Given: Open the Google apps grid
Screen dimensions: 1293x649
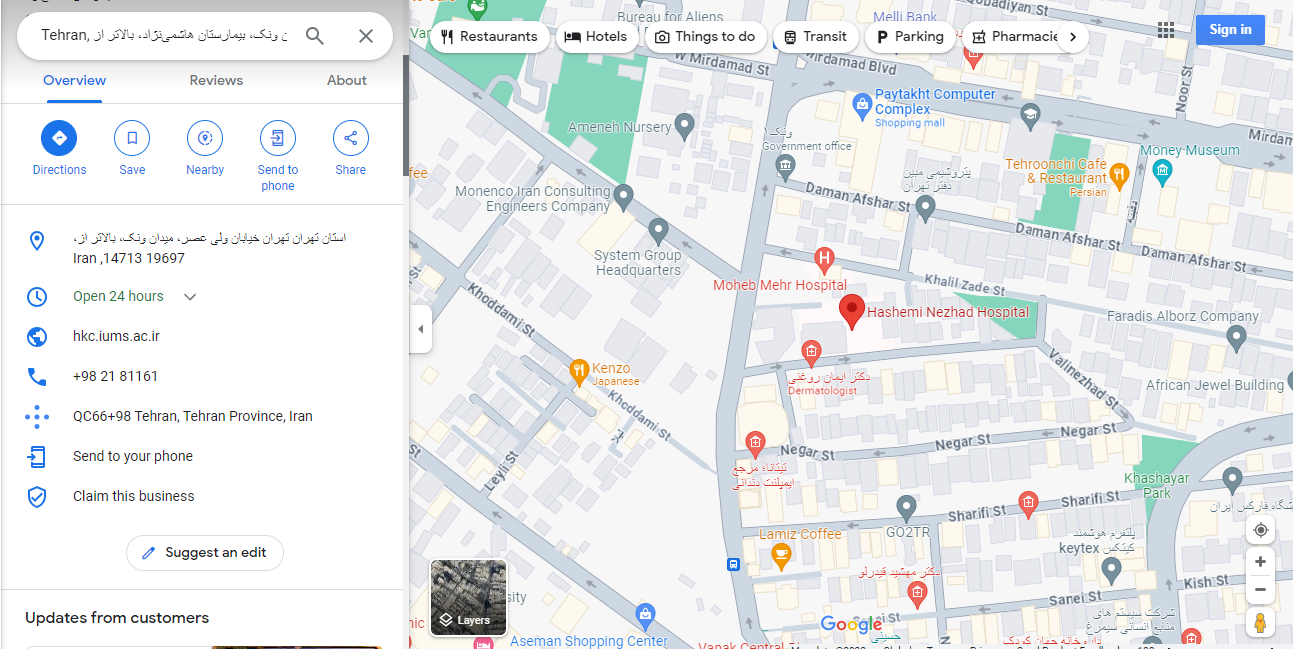Looking at the screenshot, I should 1166,30.
